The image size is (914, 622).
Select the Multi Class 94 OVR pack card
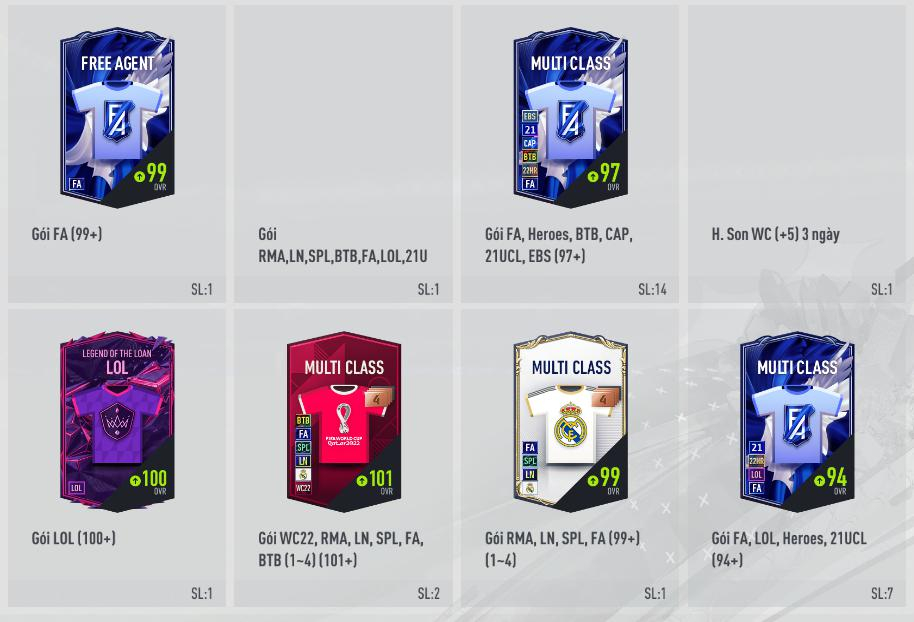tap(797, 421)
